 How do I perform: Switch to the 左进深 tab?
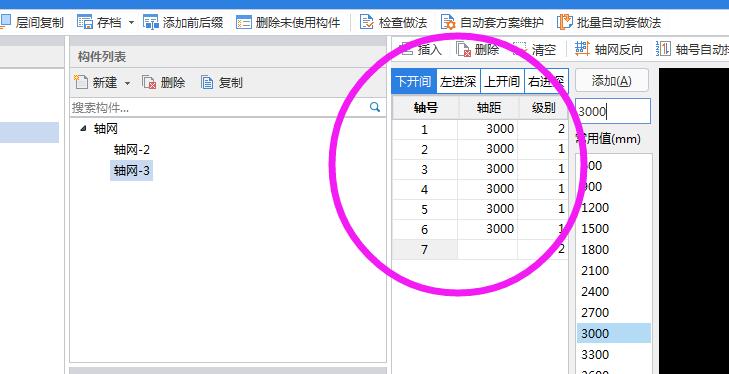coord(458,82)
